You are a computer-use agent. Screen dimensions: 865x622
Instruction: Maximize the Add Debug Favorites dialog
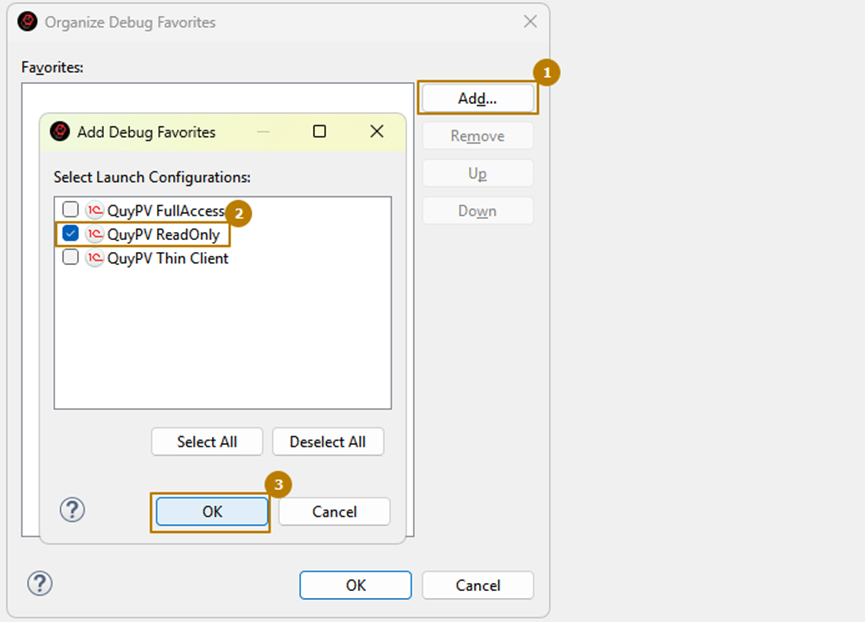320,132
